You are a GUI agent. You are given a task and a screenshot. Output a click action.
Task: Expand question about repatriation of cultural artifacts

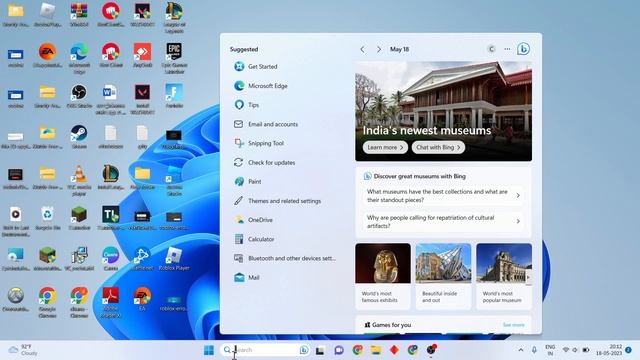[x=443, y=222]
